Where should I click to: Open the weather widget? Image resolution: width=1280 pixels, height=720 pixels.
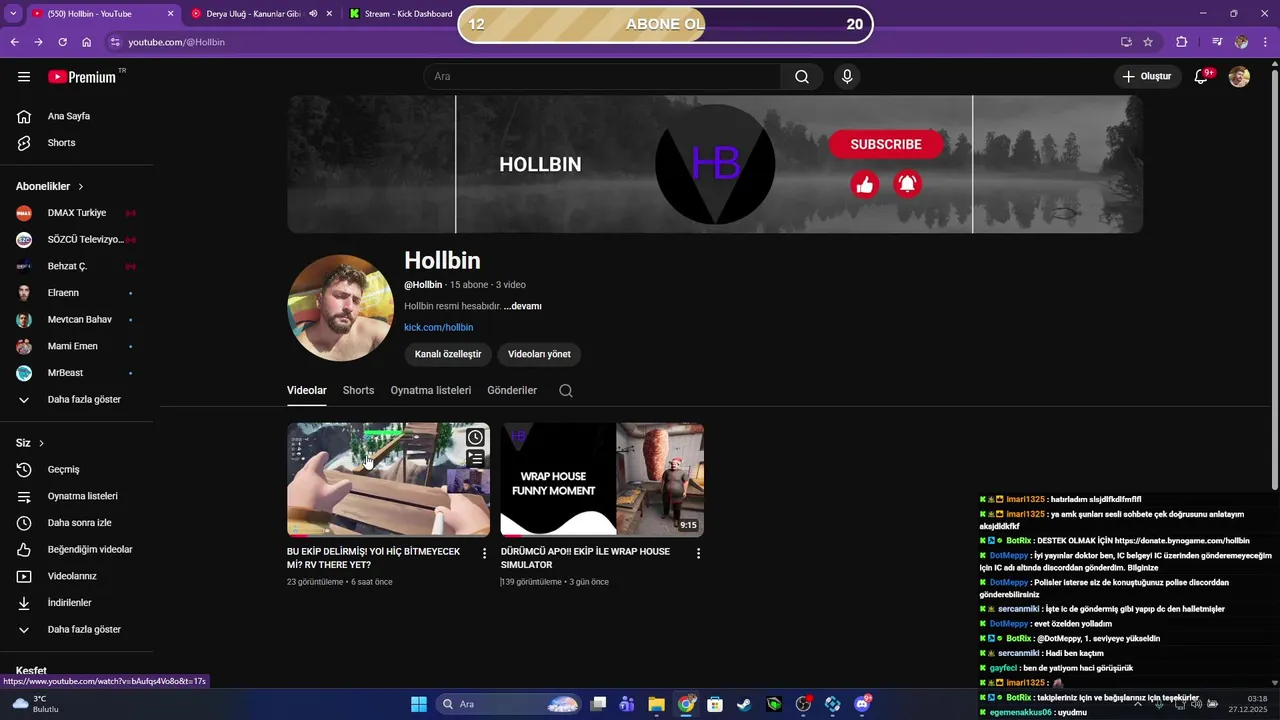(x=35, y=704)
